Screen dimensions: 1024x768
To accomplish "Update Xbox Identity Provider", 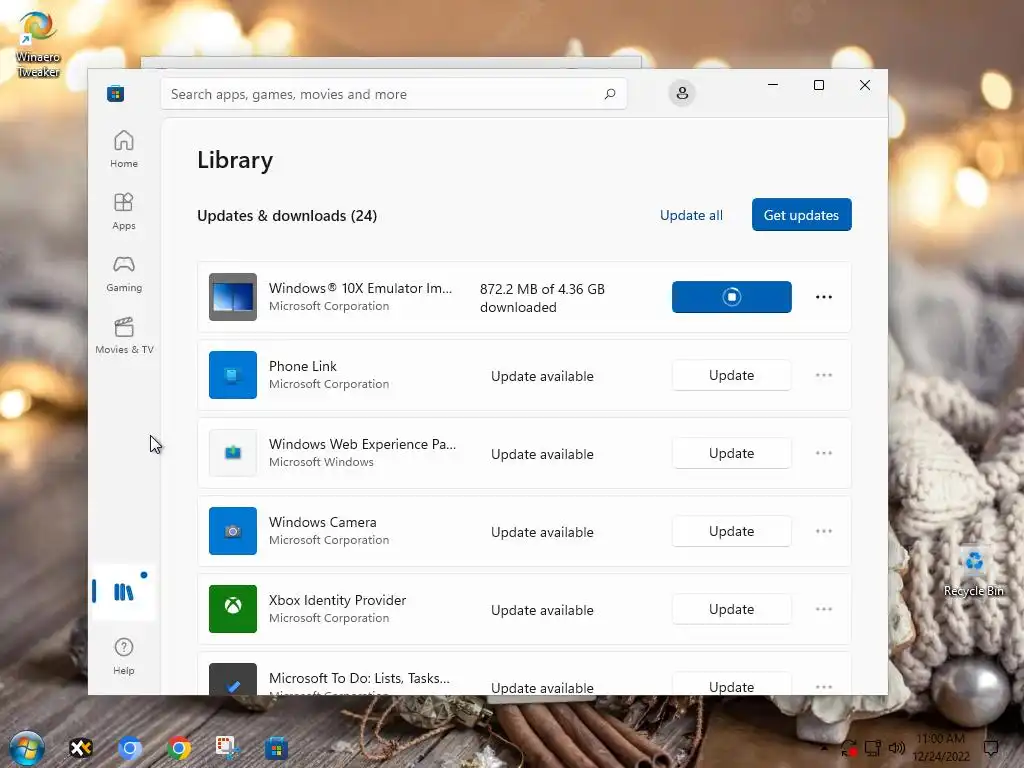I will tap(731, 609).
